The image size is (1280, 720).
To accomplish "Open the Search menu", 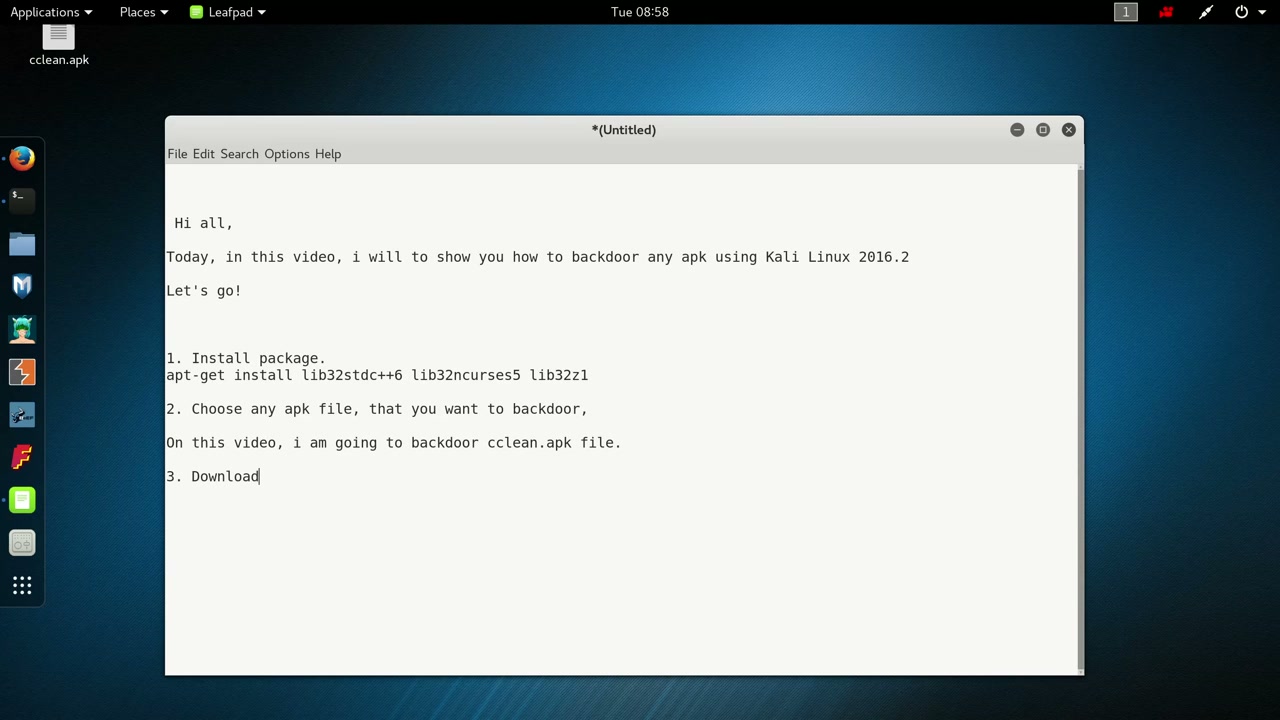I will (239, 154).
